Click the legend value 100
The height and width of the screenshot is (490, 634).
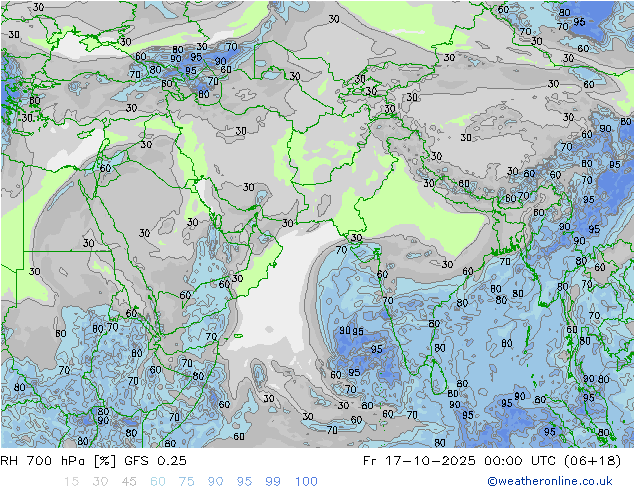point(306,482)
